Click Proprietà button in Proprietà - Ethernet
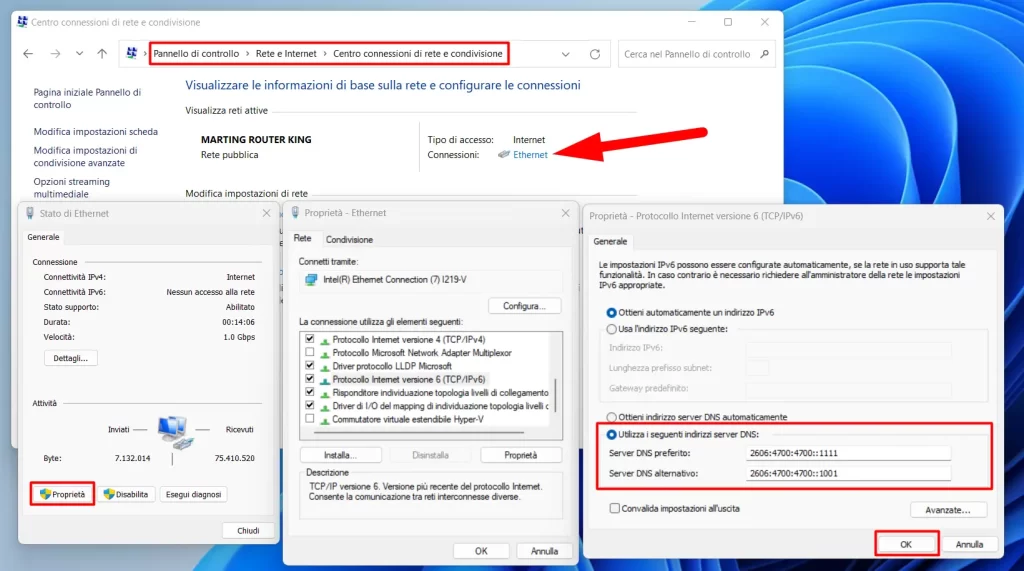1024x571 pixels. (x=520, y=455)
